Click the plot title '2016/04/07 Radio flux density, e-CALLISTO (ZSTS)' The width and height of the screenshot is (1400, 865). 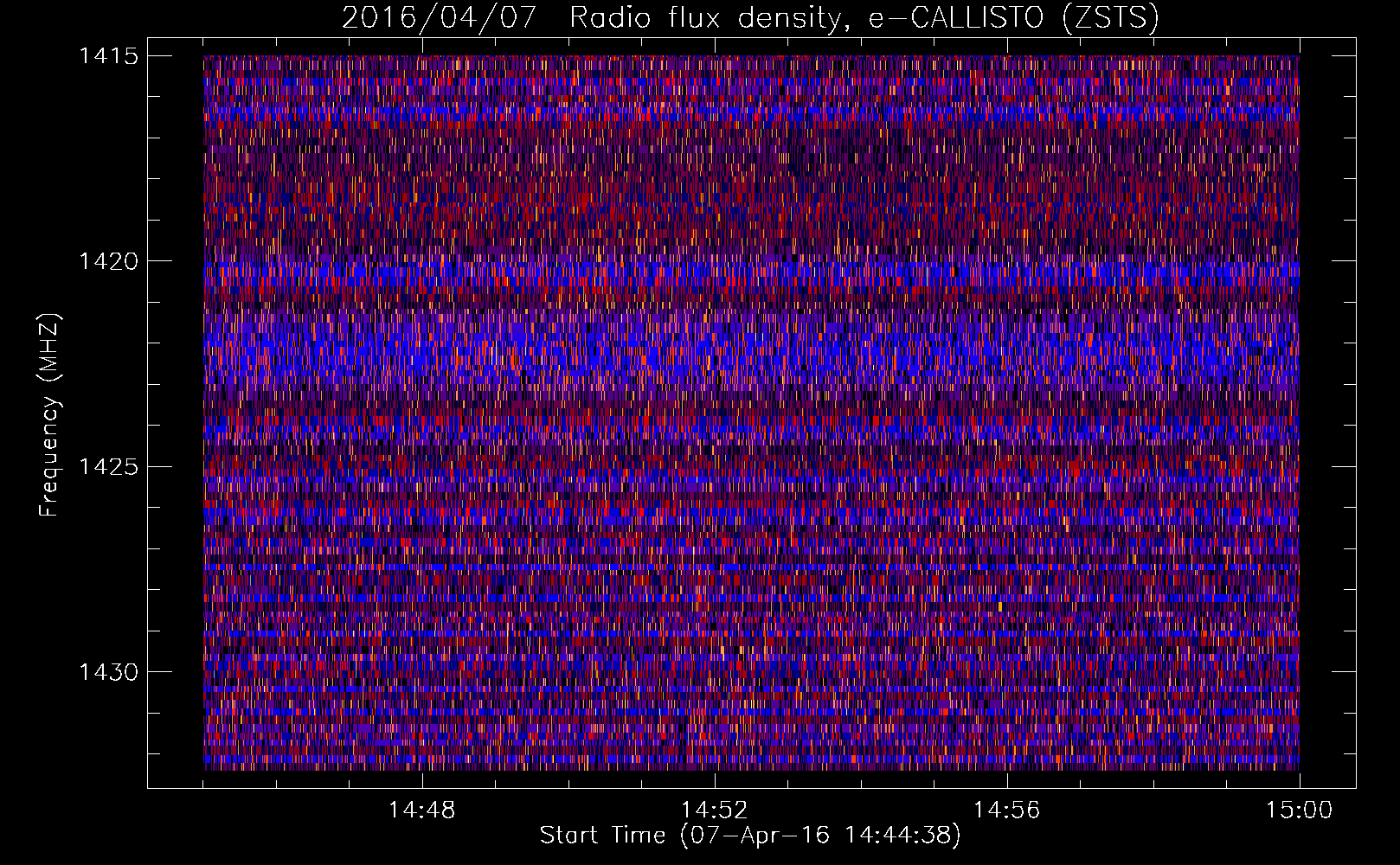pyautogui.click(x=750, y=18)
